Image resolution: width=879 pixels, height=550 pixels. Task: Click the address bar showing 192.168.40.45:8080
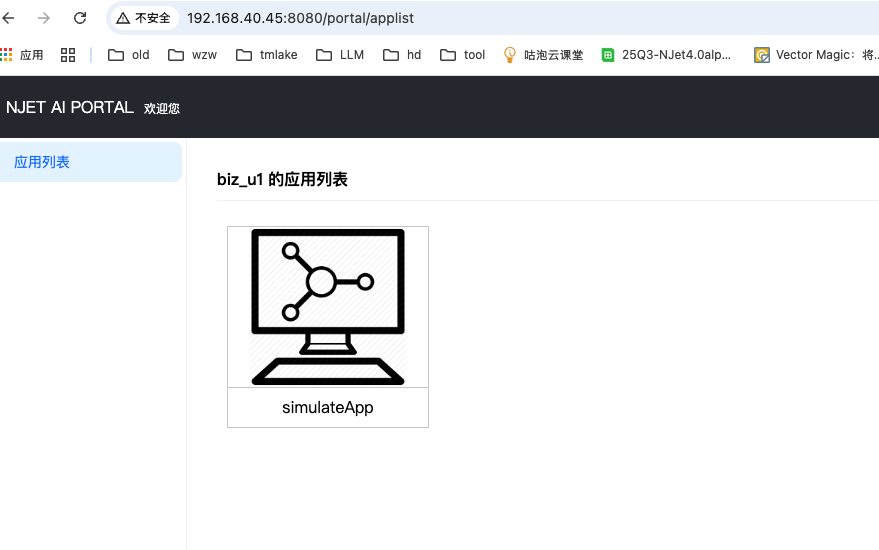(300, 18)
